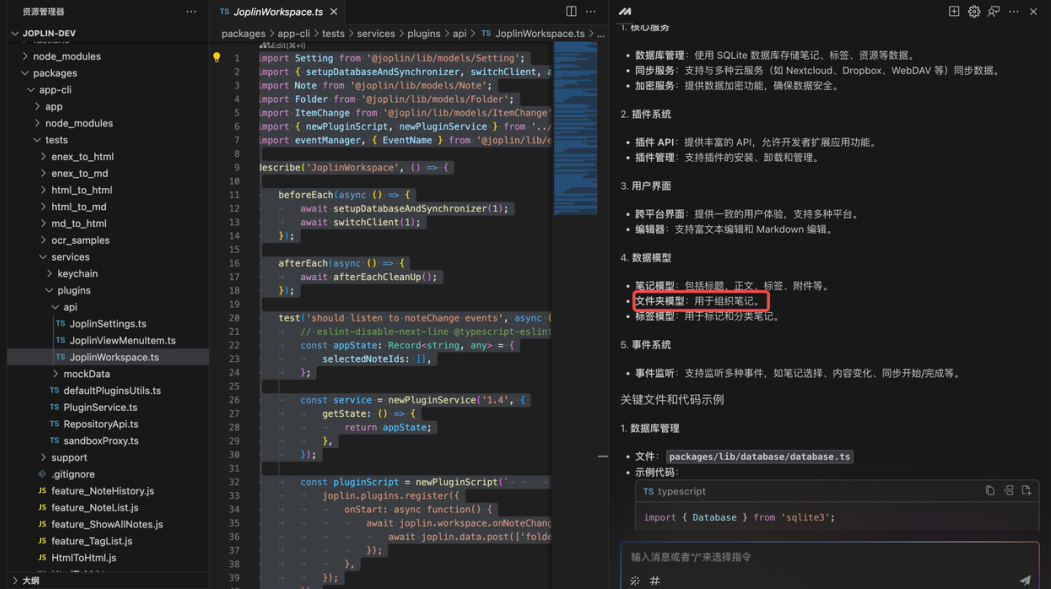Create new file from code block
The width and height of the screenshot is (1051, 589).
pyautogui.click(x=1026, y=491)
